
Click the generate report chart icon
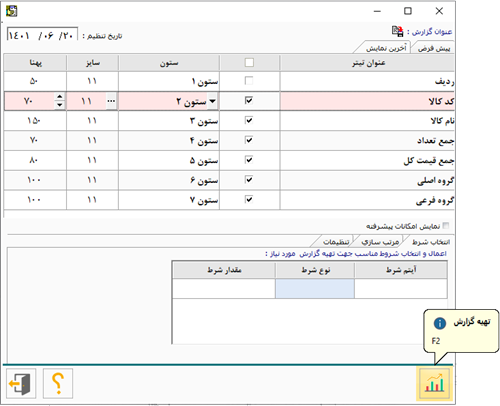(x=434, y=383)
